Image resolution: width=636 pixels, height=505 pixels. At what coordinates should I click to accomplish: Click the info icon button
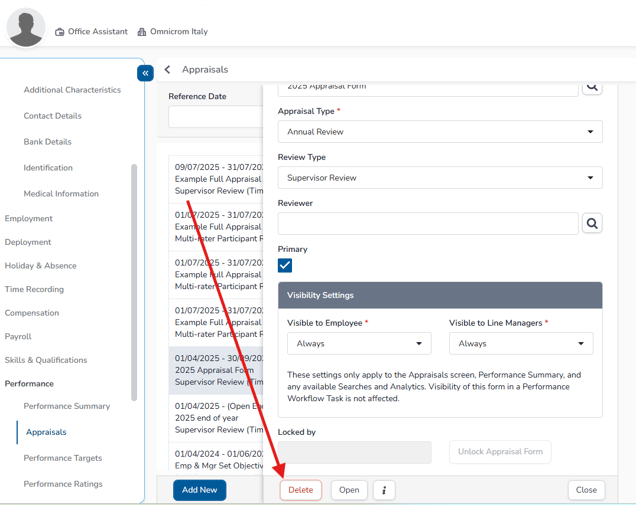coord(384,490)
